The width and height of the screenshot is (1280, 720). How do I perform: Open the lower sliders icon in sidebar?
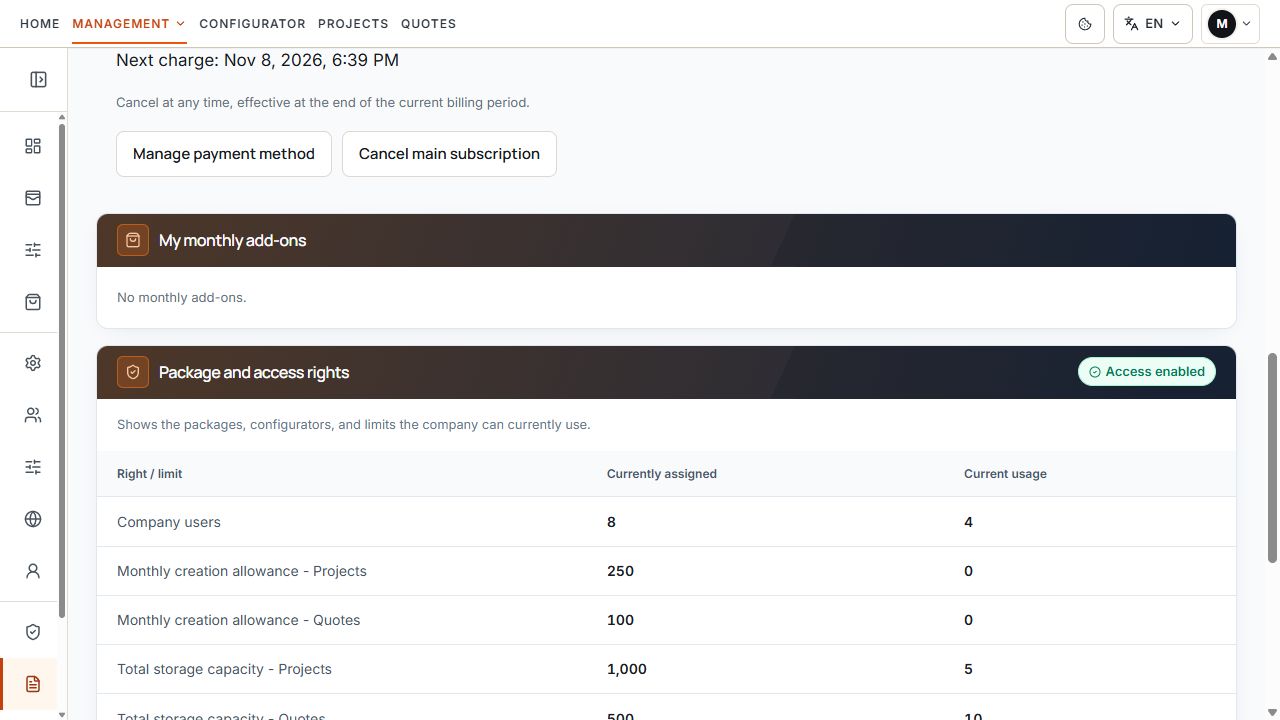coord(33,467)
